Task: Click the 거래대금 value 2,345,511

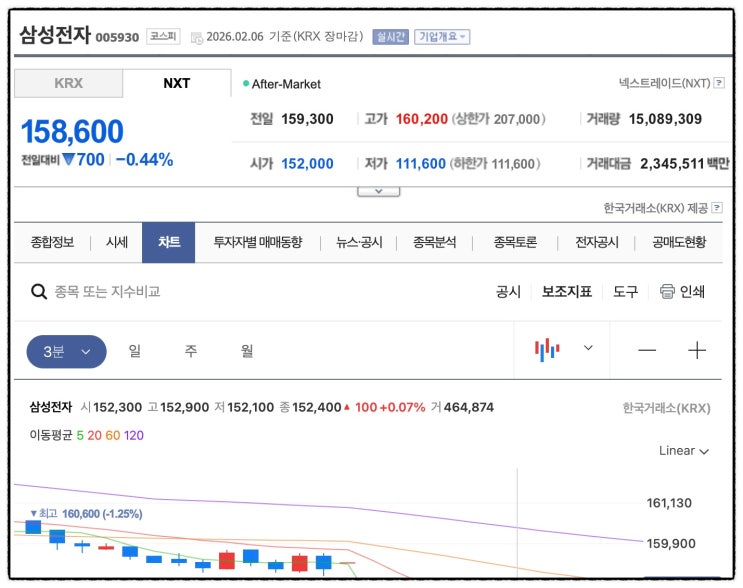Action: 672,164
